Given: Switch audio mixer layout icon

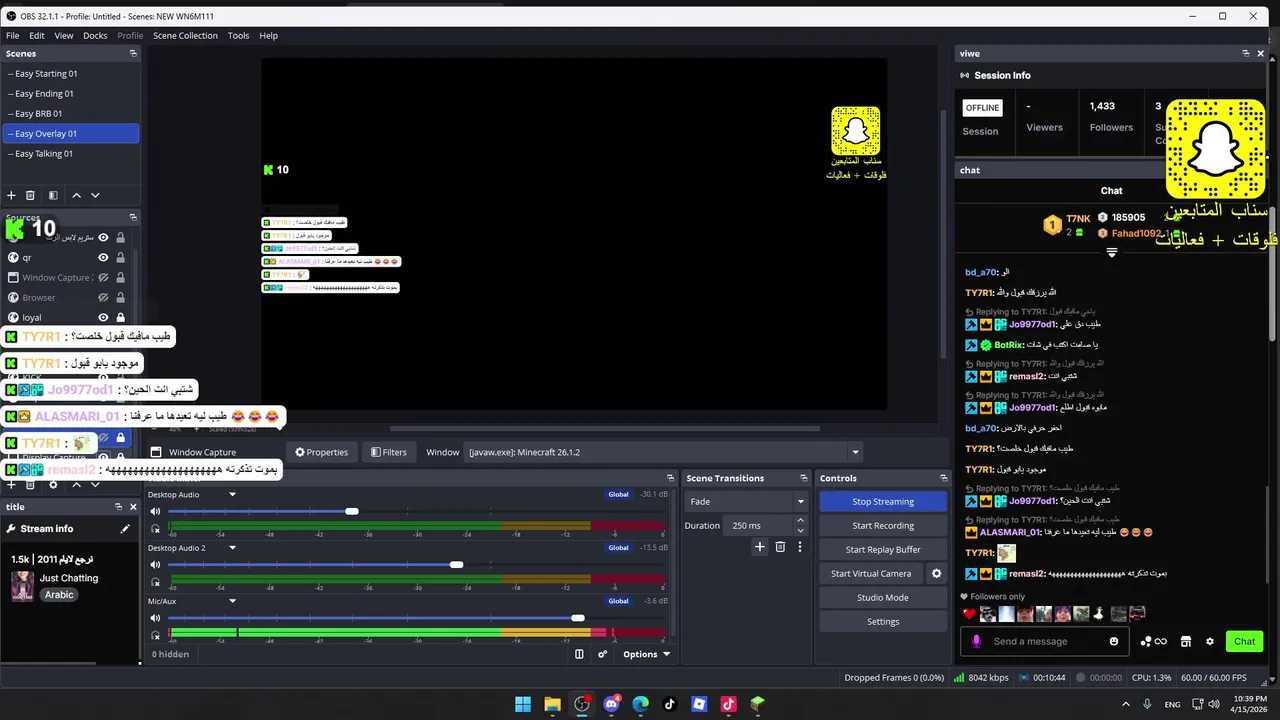Looking at the screenshot, I should coord(579,654).
